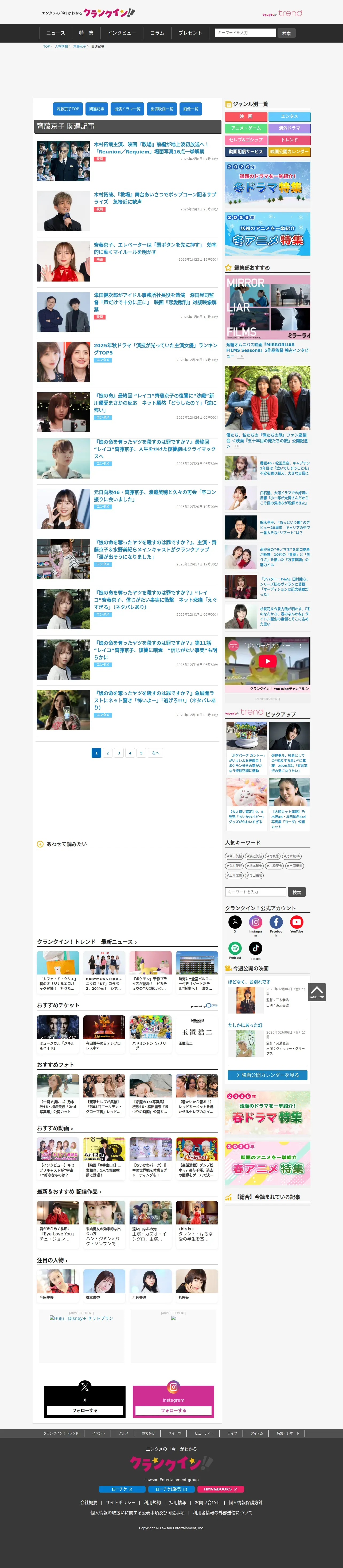The image size is (343, 1568).
Task: Click the header 検索 button
Action: pos(286,33)
